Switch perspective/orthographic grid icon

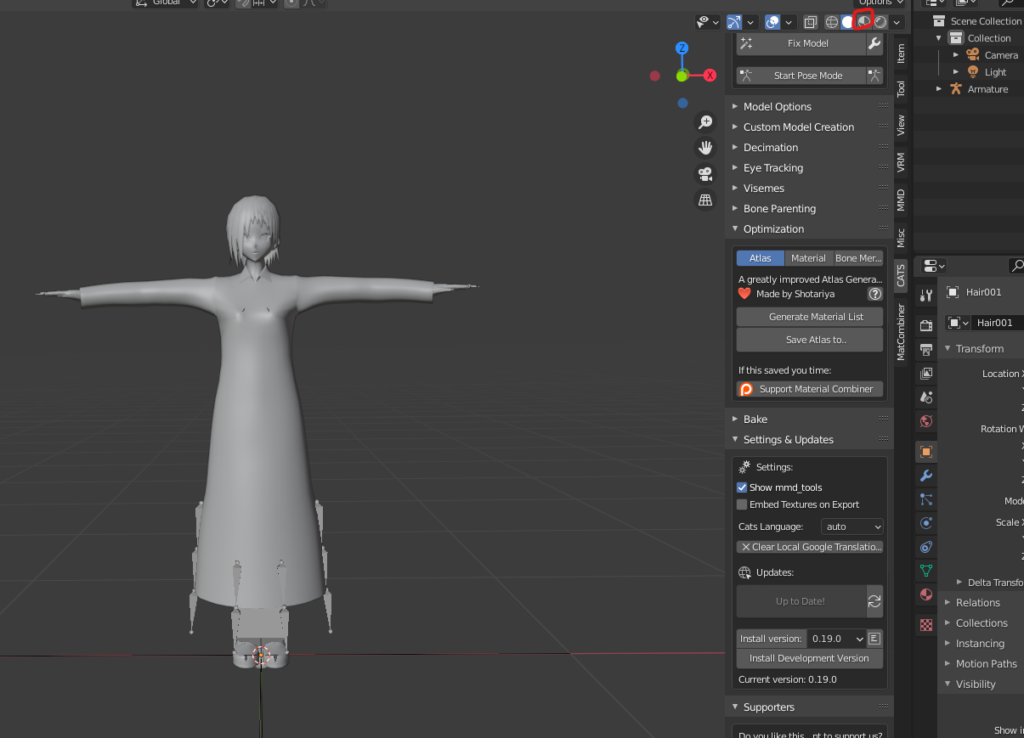(x=705, y=201)
